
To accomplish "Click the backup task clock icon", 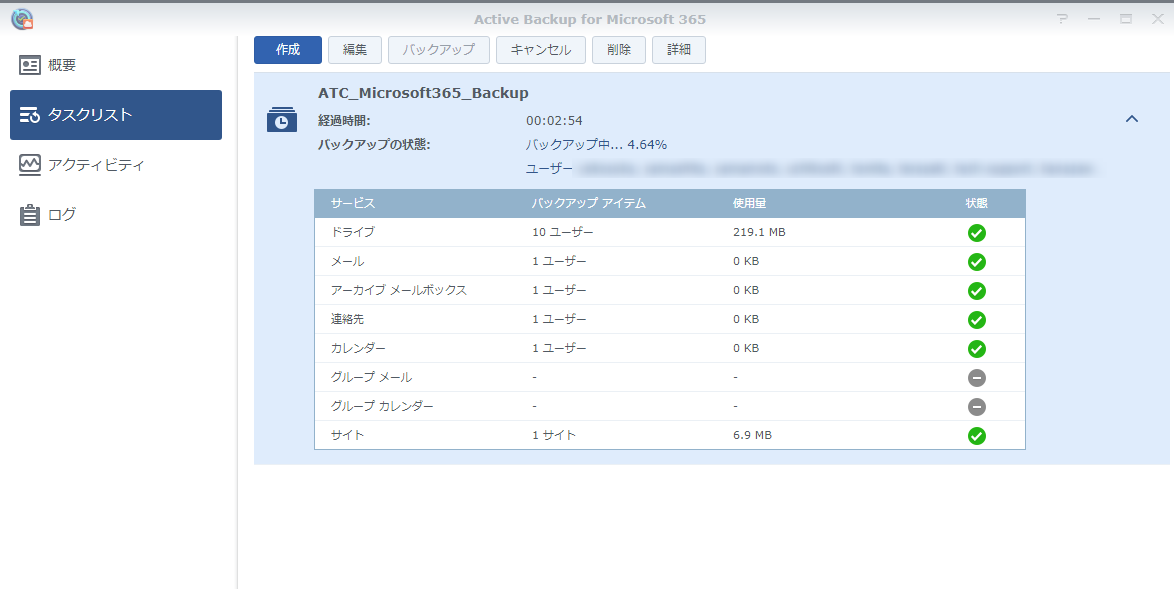I will point(282,119).
